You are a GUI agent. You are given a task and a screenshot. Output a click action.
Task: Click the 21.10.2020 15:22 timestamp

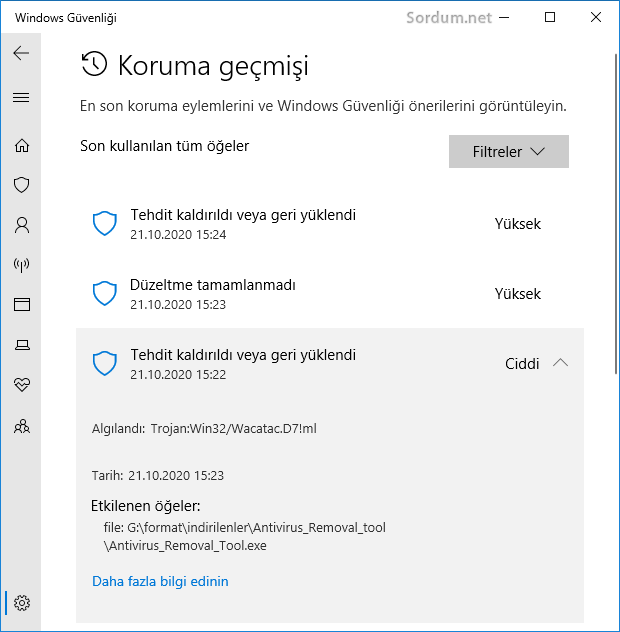pos(178,374)
